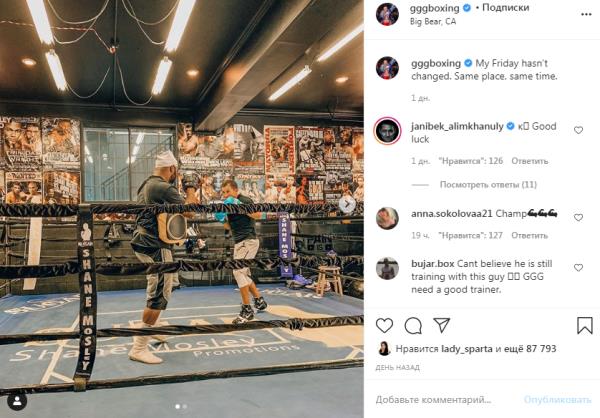600x418 pixels.
Task: Like the post with the heart icon
Action: point(384,326)
